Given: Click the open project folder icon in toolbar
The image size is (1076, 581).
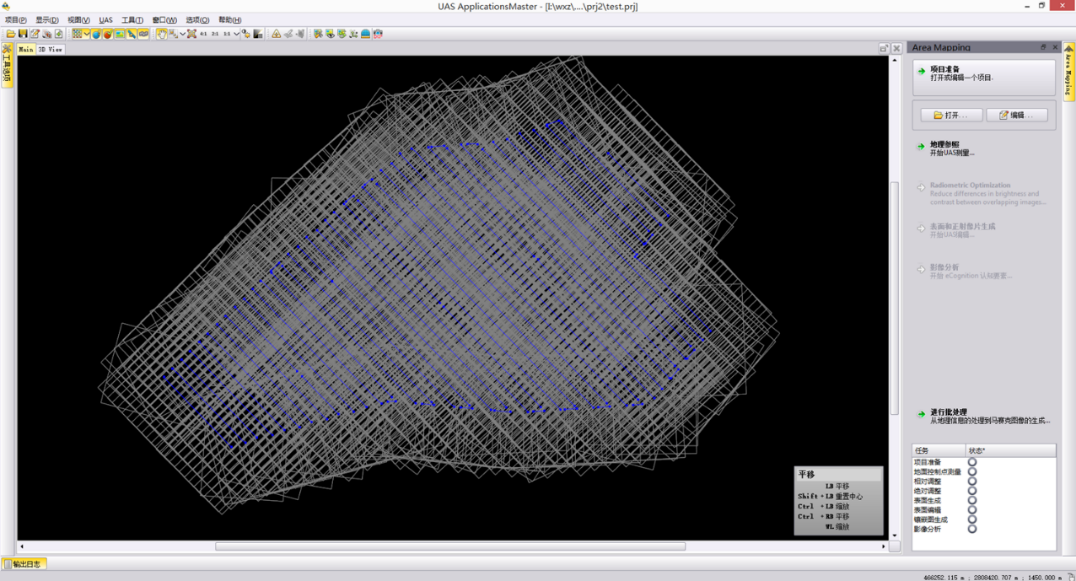Looking at the screenshot, I should pyautogui.click(x=11, y=34).
